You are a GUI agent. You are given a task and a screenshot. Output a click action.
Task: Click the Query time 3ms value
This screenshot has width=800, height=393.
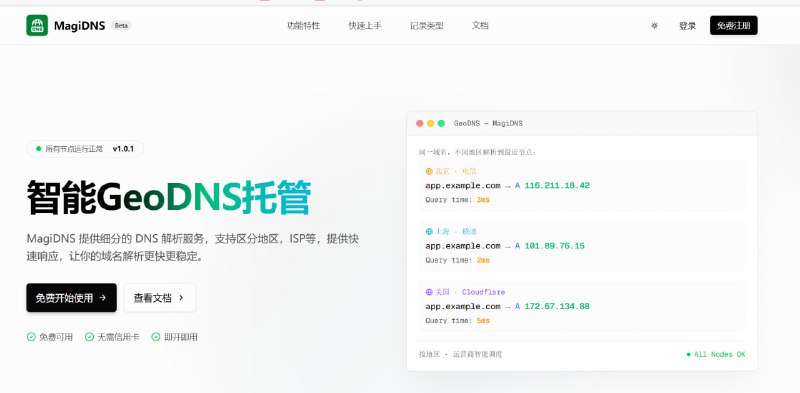point(483,200)
